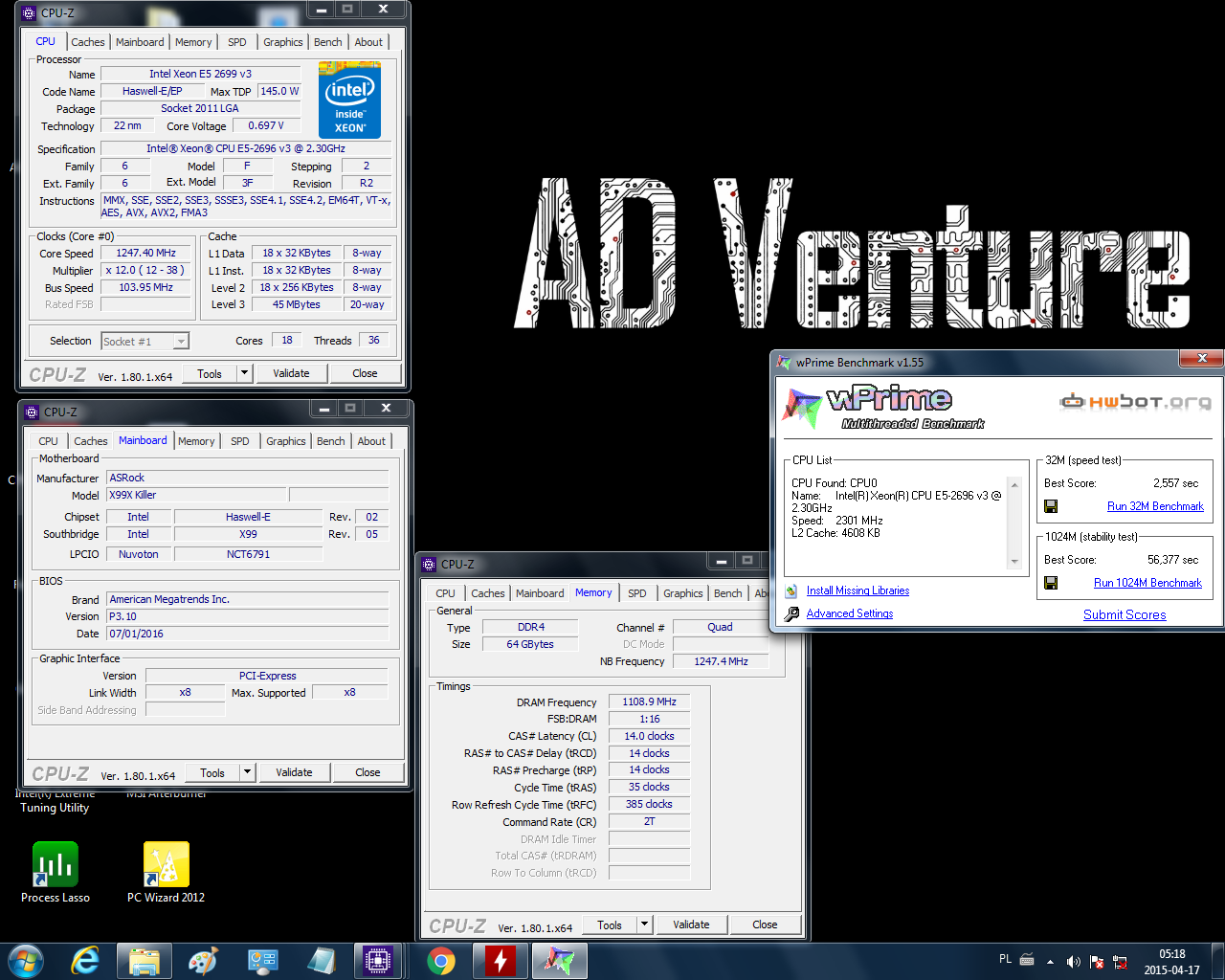Screen dimensions: 1225x980
Task: Click the wPrime Multithreaded Benchmark logo
Action: pyautogui.click(x=882, y=406)
